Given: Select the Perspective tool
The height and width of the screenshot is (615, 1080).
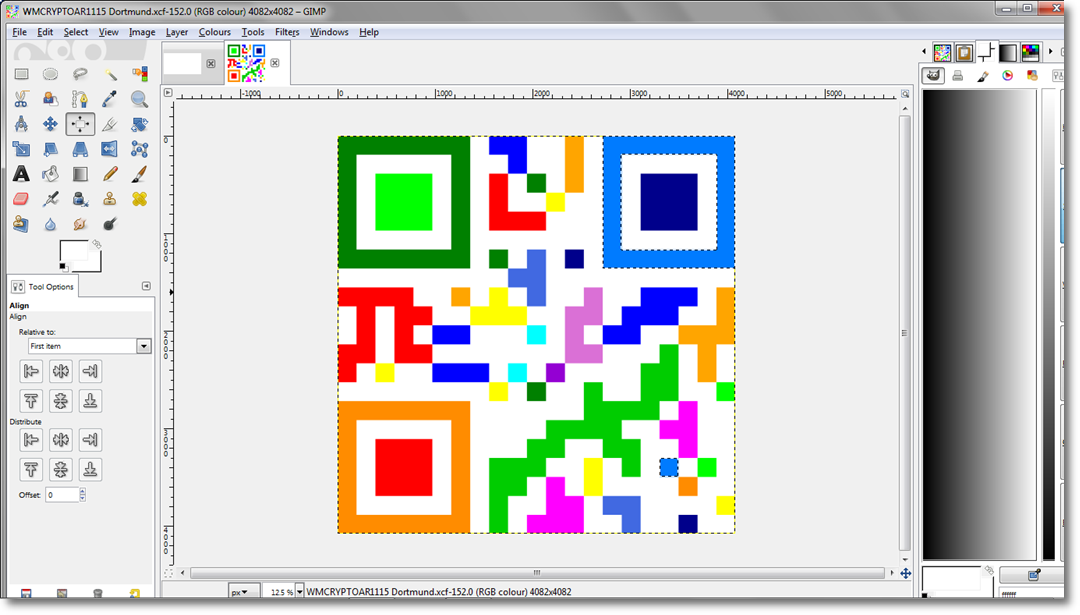Looking at the screenshot, I should point(80,149).
